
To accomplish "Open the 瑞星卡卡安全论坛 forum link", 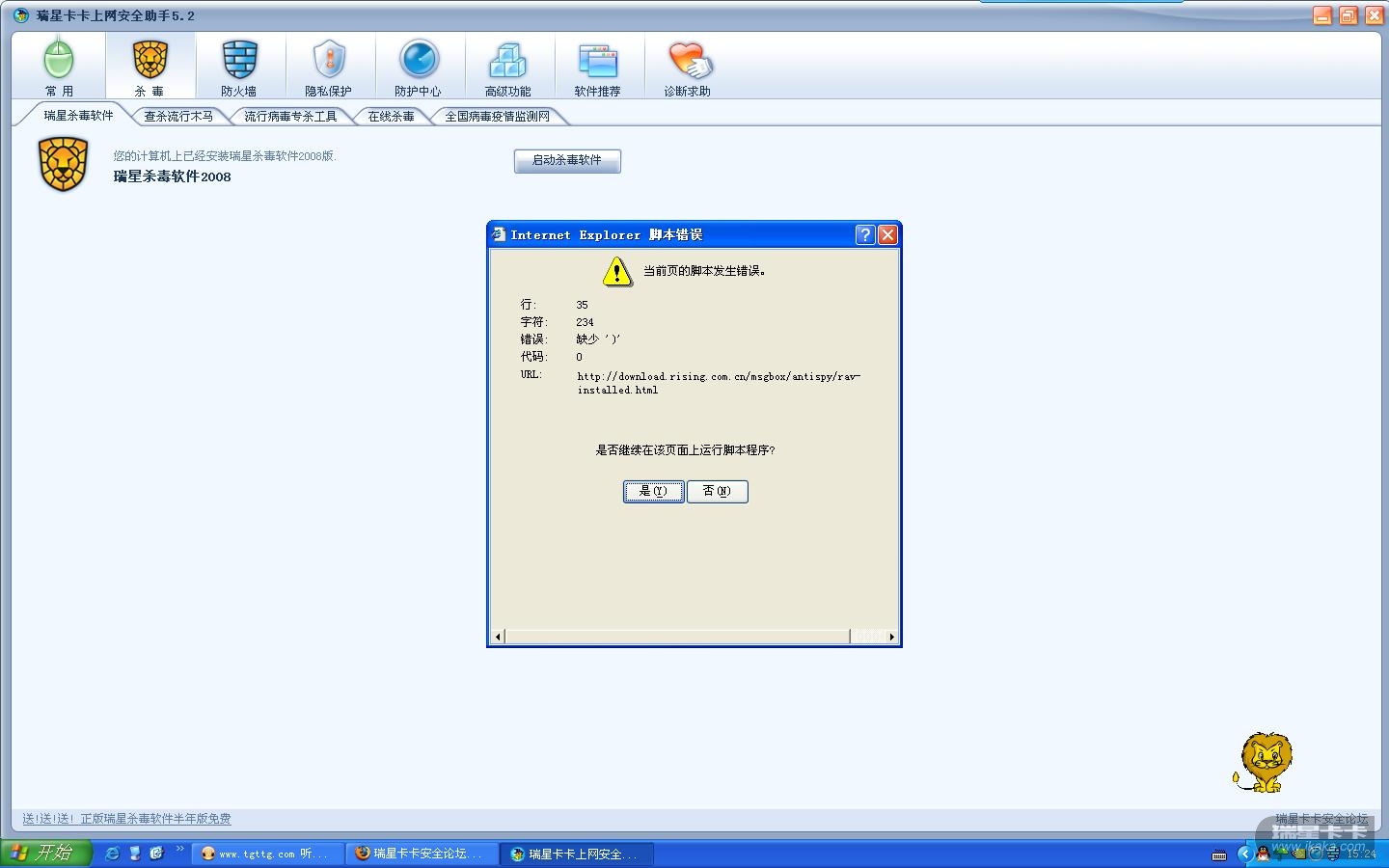I will click(x=1321, y=819).
